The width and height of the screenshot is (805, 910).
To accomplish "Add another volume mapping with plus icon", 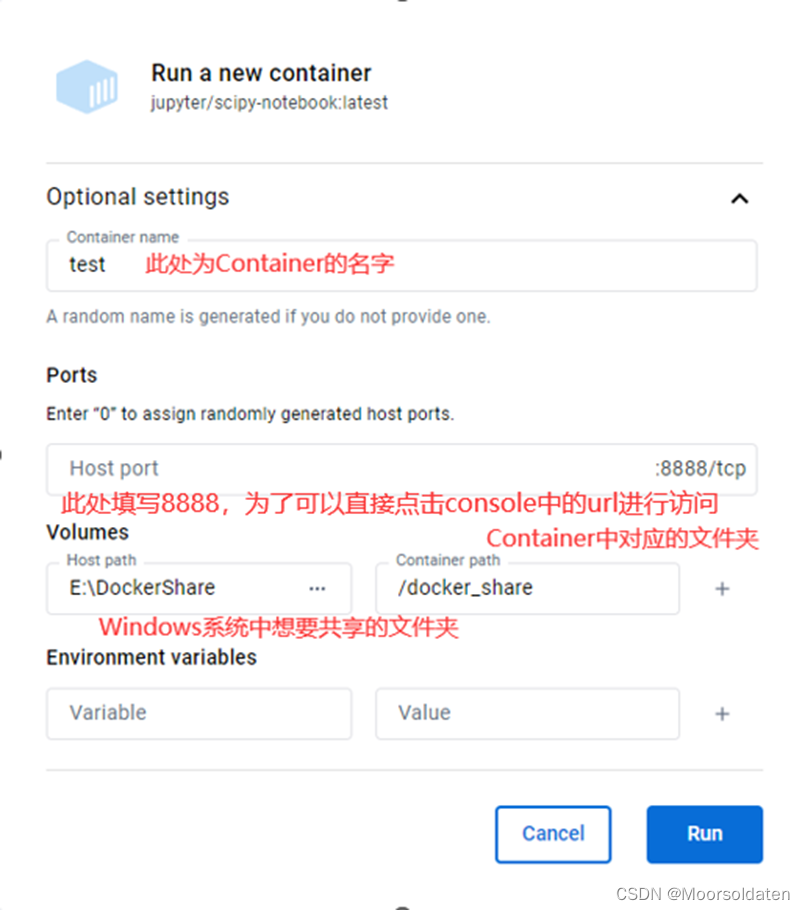I will click(722, 589).
